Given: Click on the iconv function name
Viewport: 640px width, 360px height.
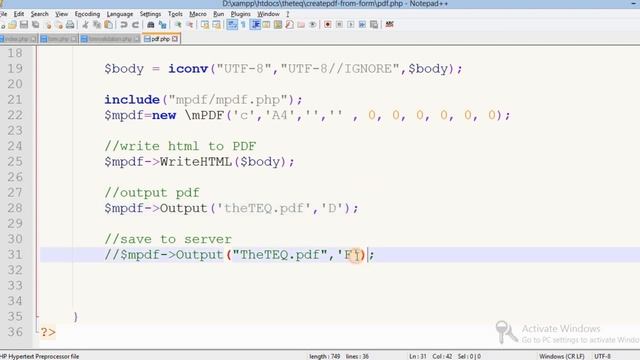Looking at the screenshot, I should (x=188, y=69).
